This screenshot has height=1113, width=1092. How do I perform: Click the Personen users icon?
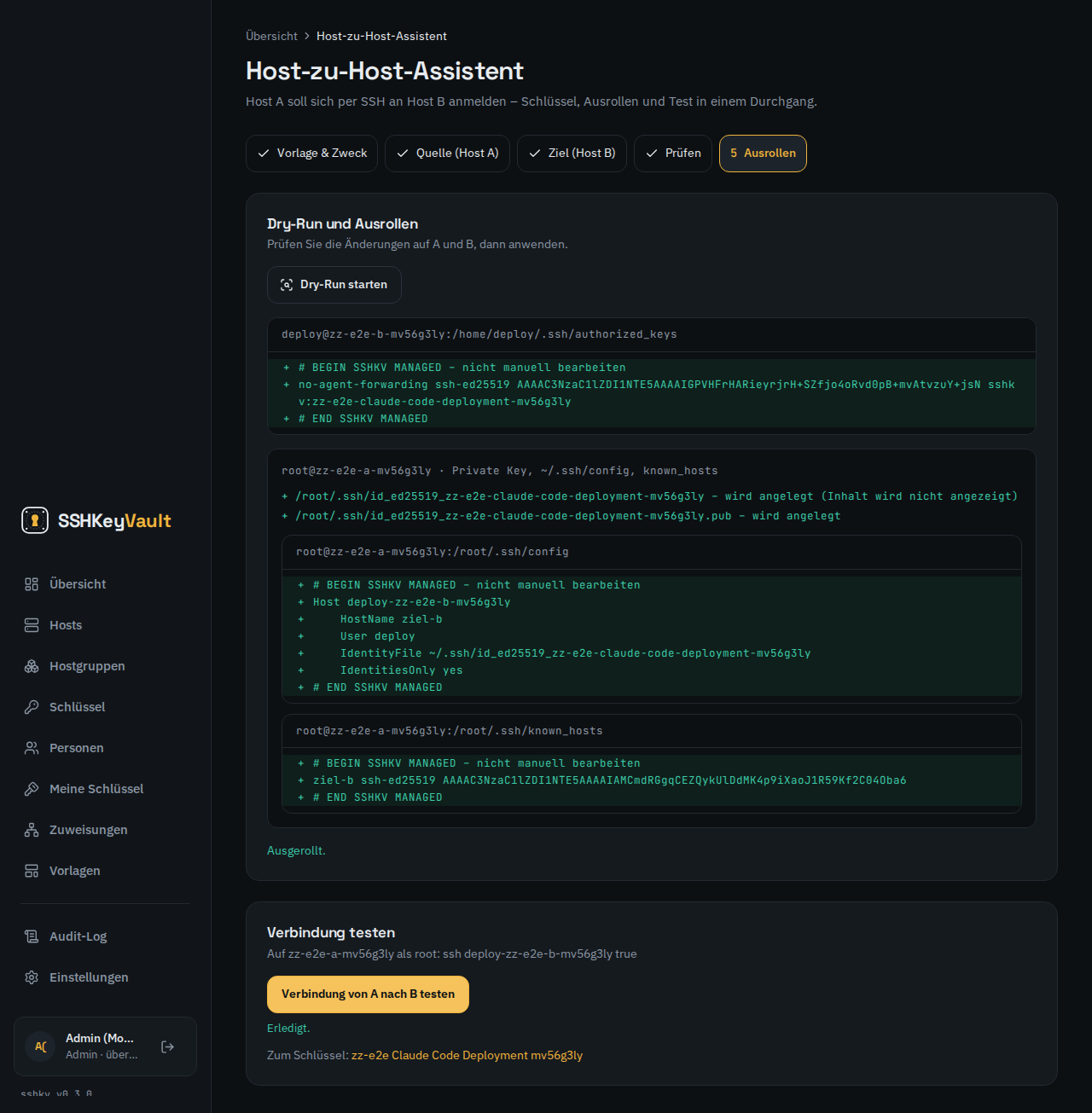point(32,748)
